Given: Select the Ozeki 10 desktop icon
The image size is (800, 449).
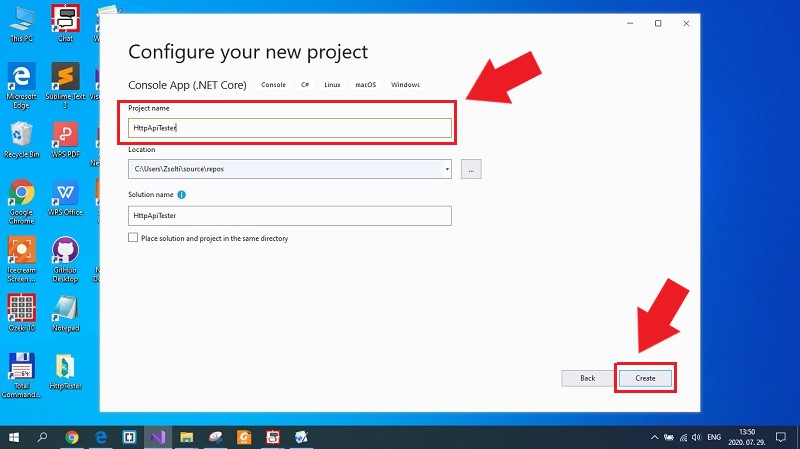Looking at the screenshot, I should coord(21,313).
